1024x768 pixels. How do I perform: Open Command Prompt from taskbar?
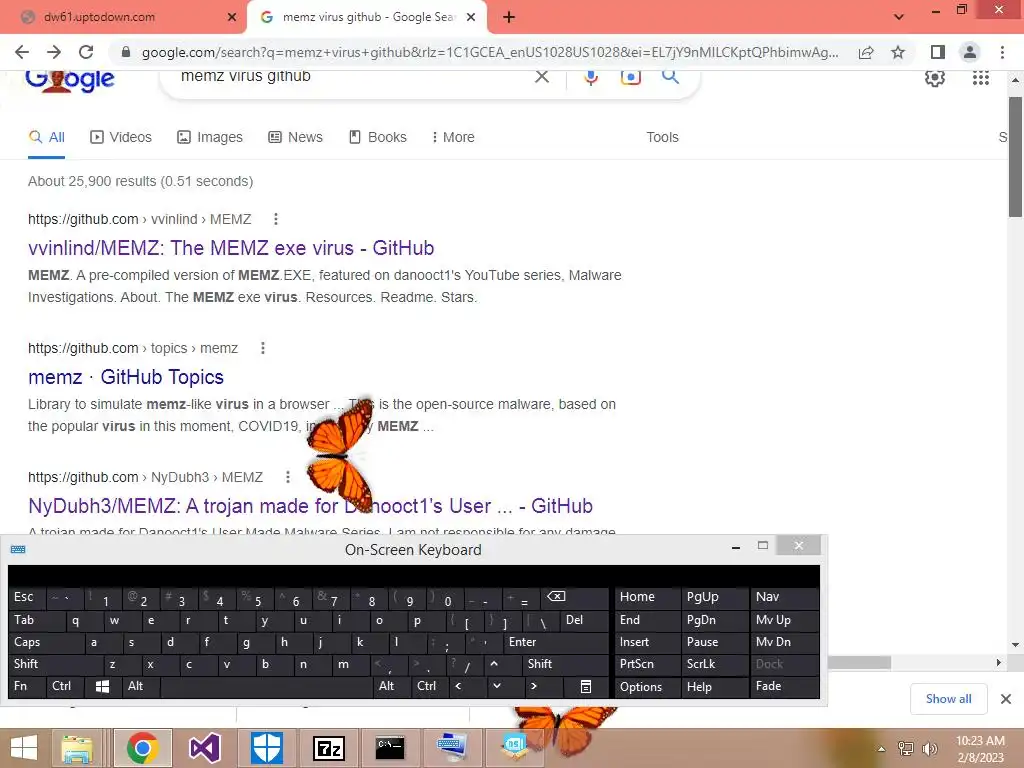coord(391,748)
